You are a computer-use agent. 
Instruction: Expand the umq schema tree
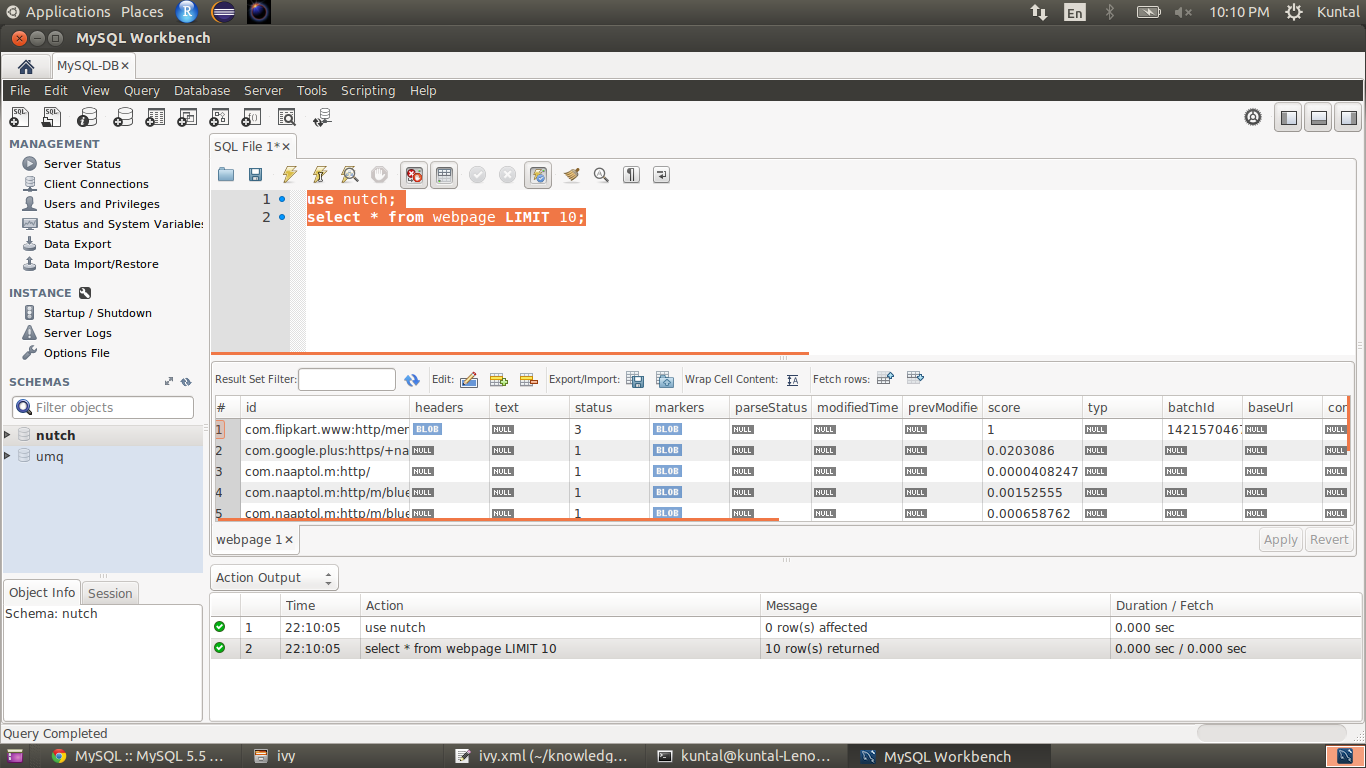pyautogui.click(x=8, y=456)
